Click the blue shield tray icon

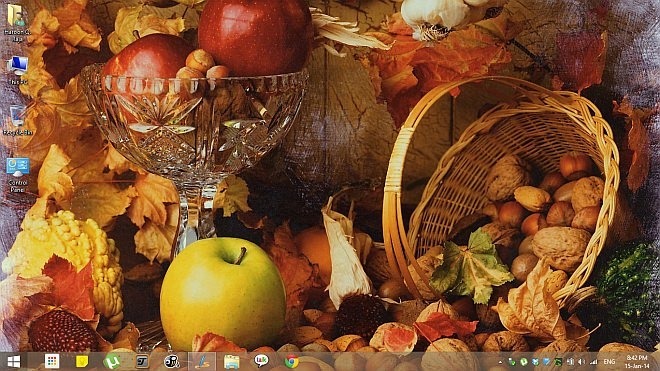click(547, 362)
